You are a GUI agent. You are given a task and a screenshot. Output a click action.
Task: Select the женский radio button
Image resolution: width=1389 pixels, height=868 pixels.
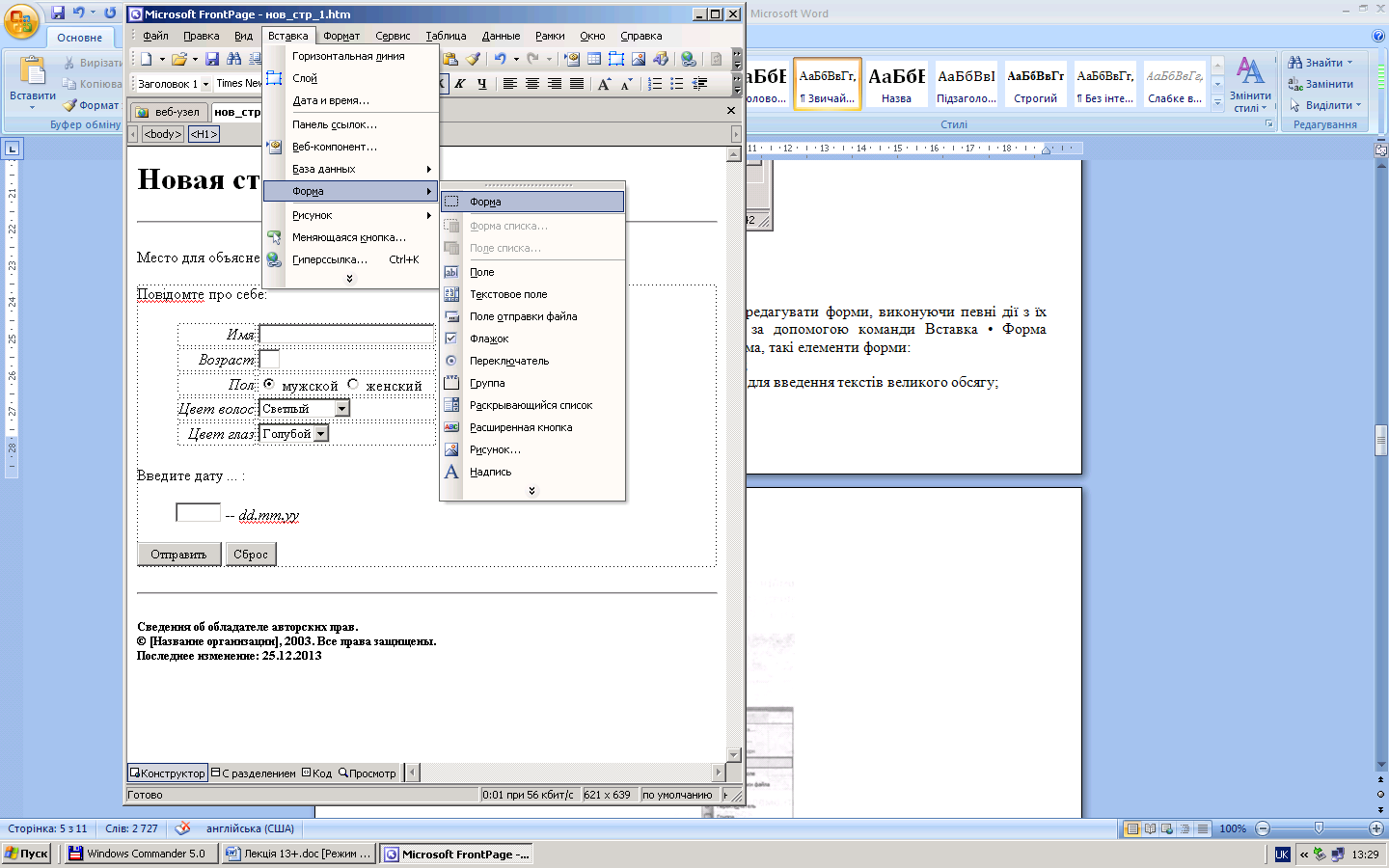tap(353, 384)
